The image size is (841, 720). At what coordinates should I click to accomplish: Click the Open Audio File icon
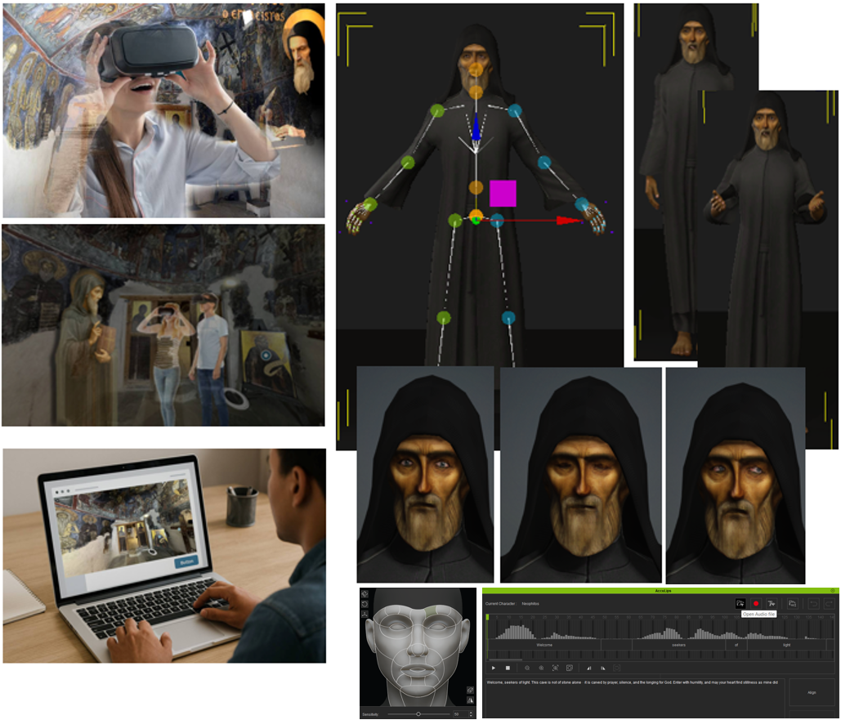740,603
